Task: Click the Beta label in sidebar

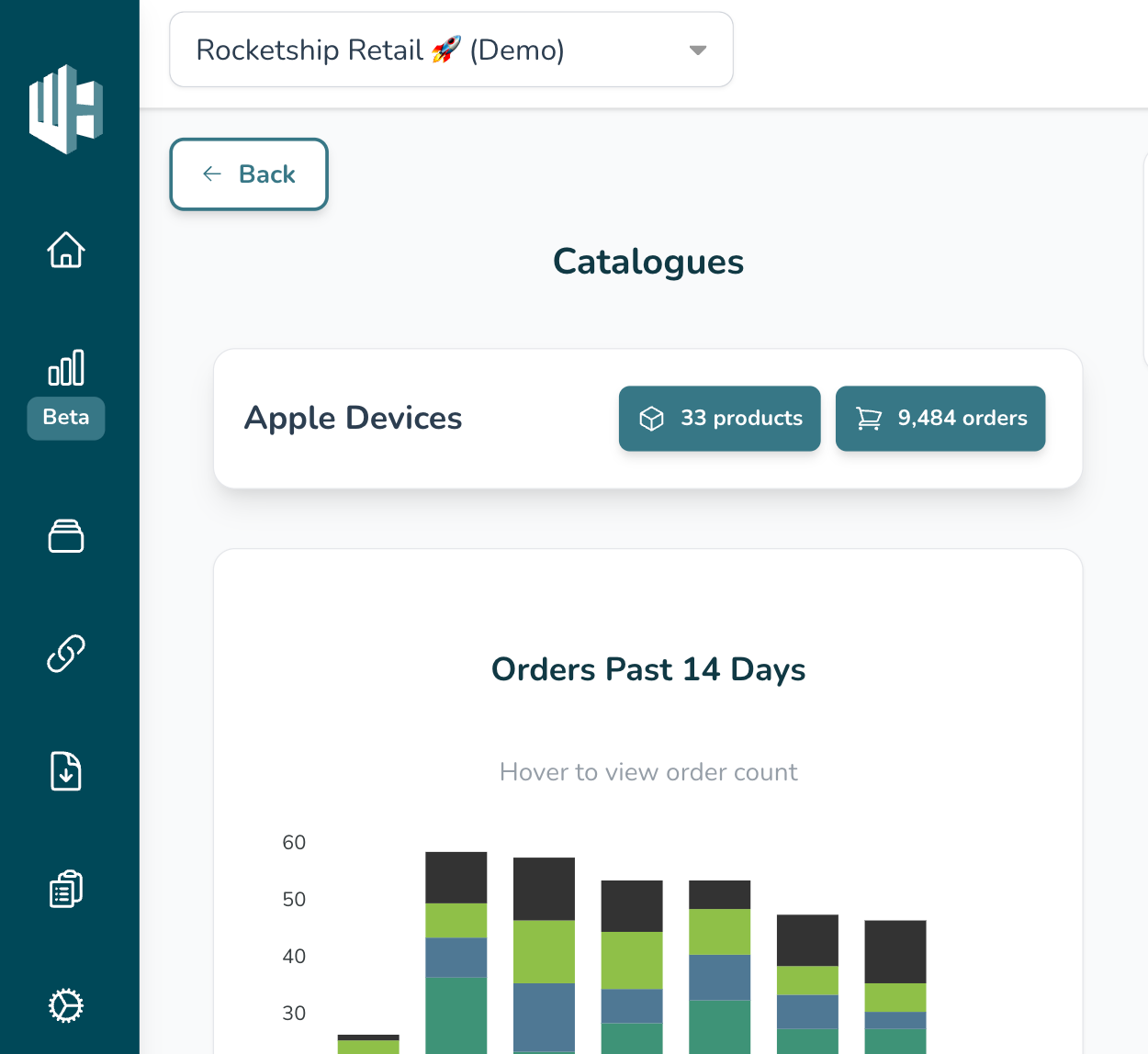Action: coord(66,418)
